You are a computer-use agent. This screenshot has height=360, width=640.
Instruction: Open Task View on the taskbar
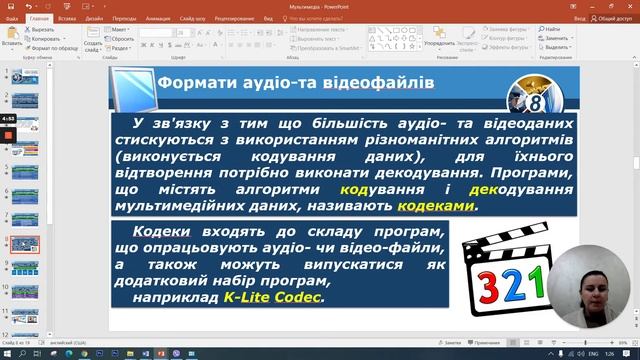[x=37, y=353]
